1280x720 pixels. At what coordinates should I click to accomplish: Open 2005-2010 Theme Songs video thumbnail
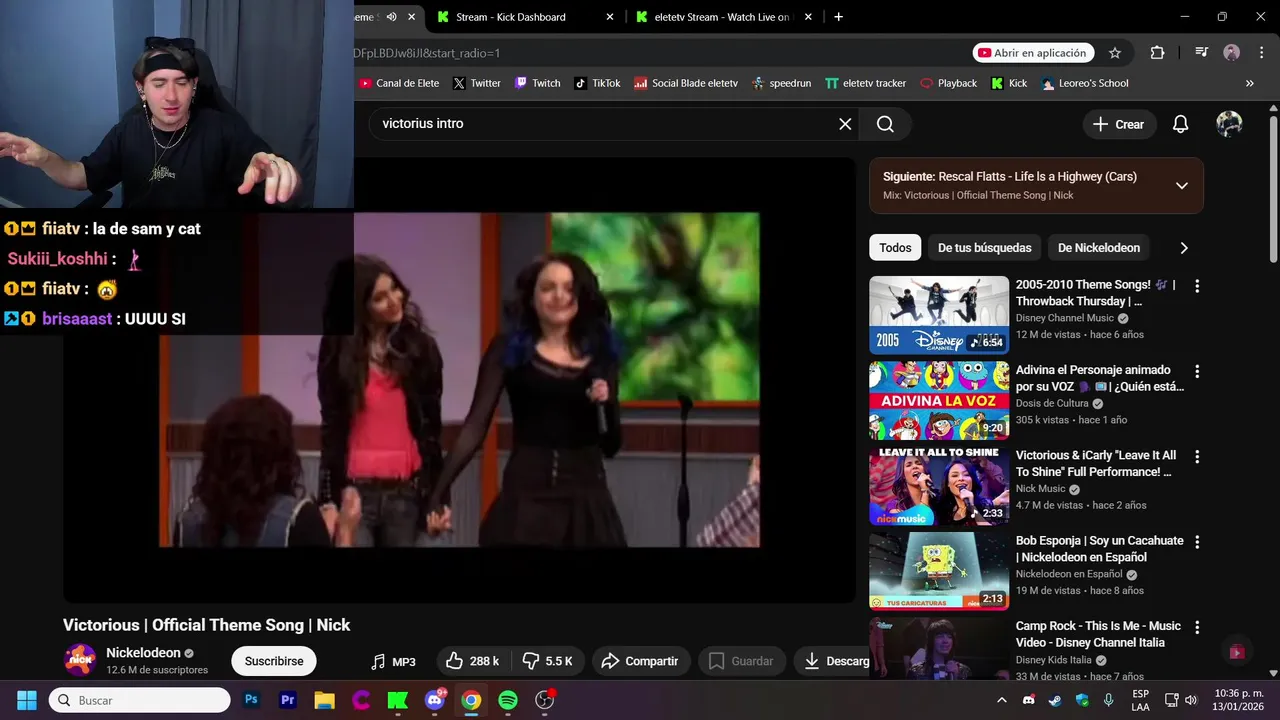click(939, 315)
